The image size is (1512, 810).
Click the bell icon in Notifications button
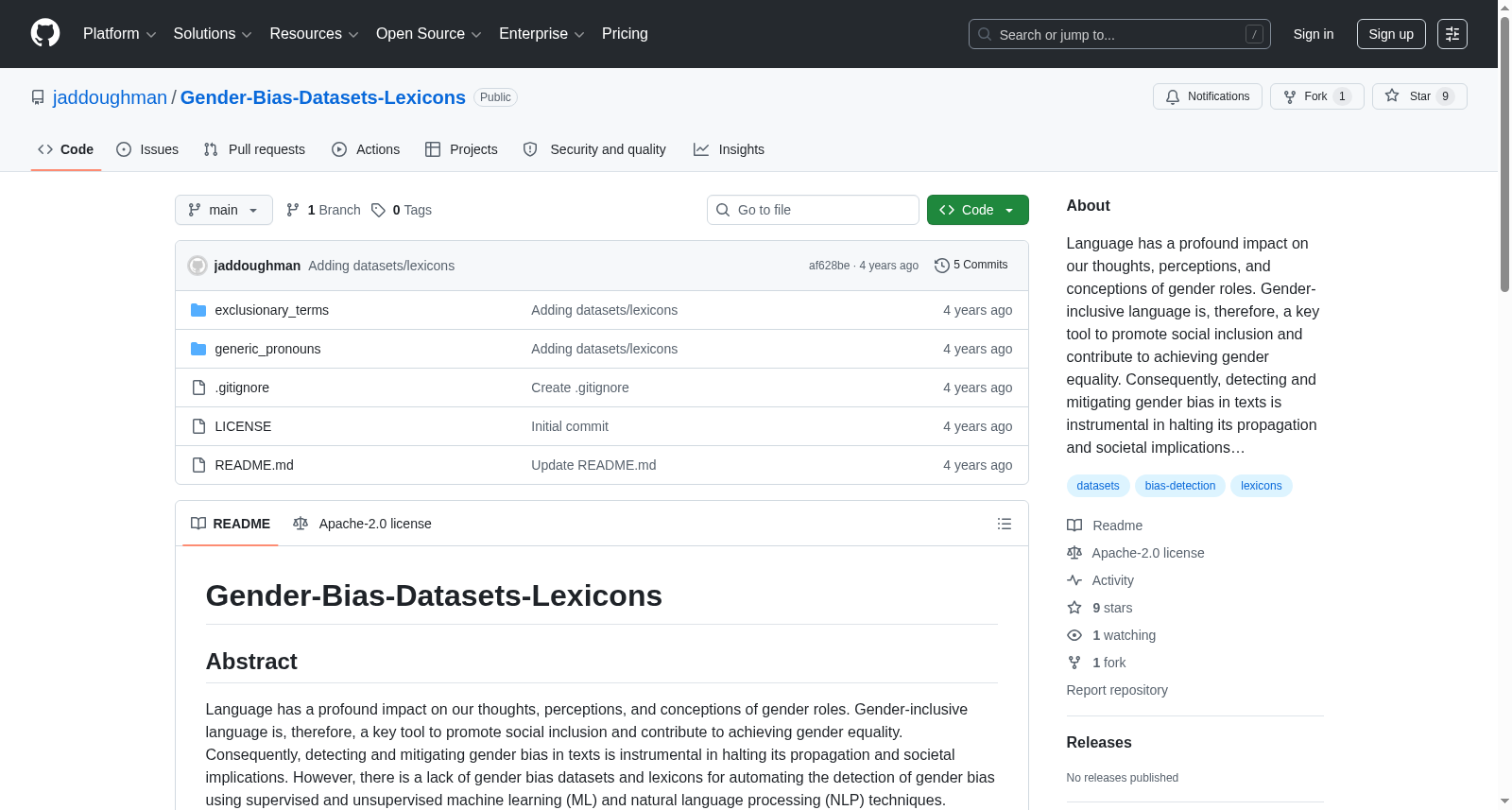tap(1173, 96)
